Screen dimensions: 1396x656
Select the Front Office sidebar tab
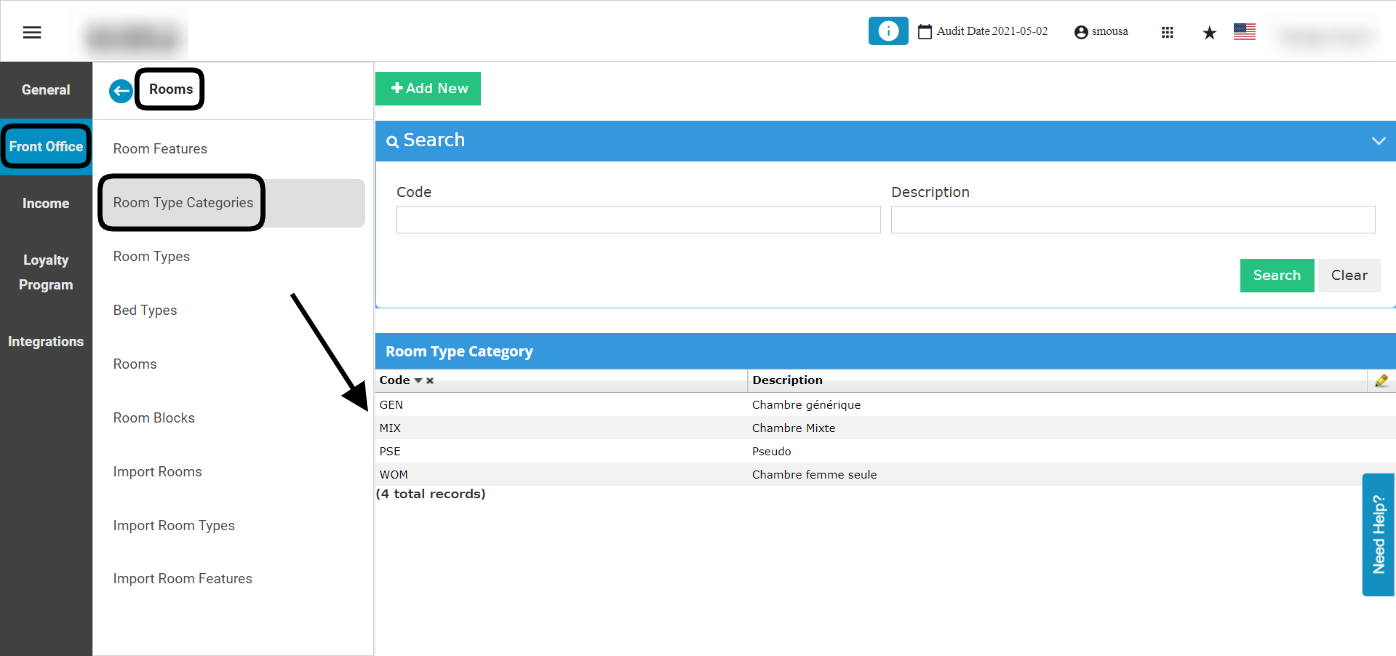click(x=46, y=147)
